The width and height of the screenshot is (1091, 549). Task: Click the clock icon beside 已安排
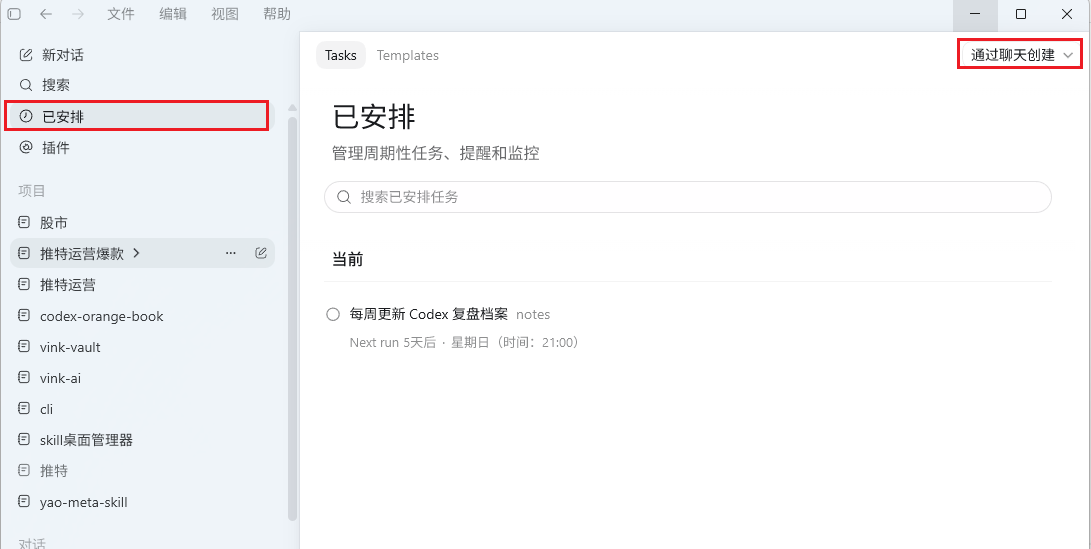point(26,116)
